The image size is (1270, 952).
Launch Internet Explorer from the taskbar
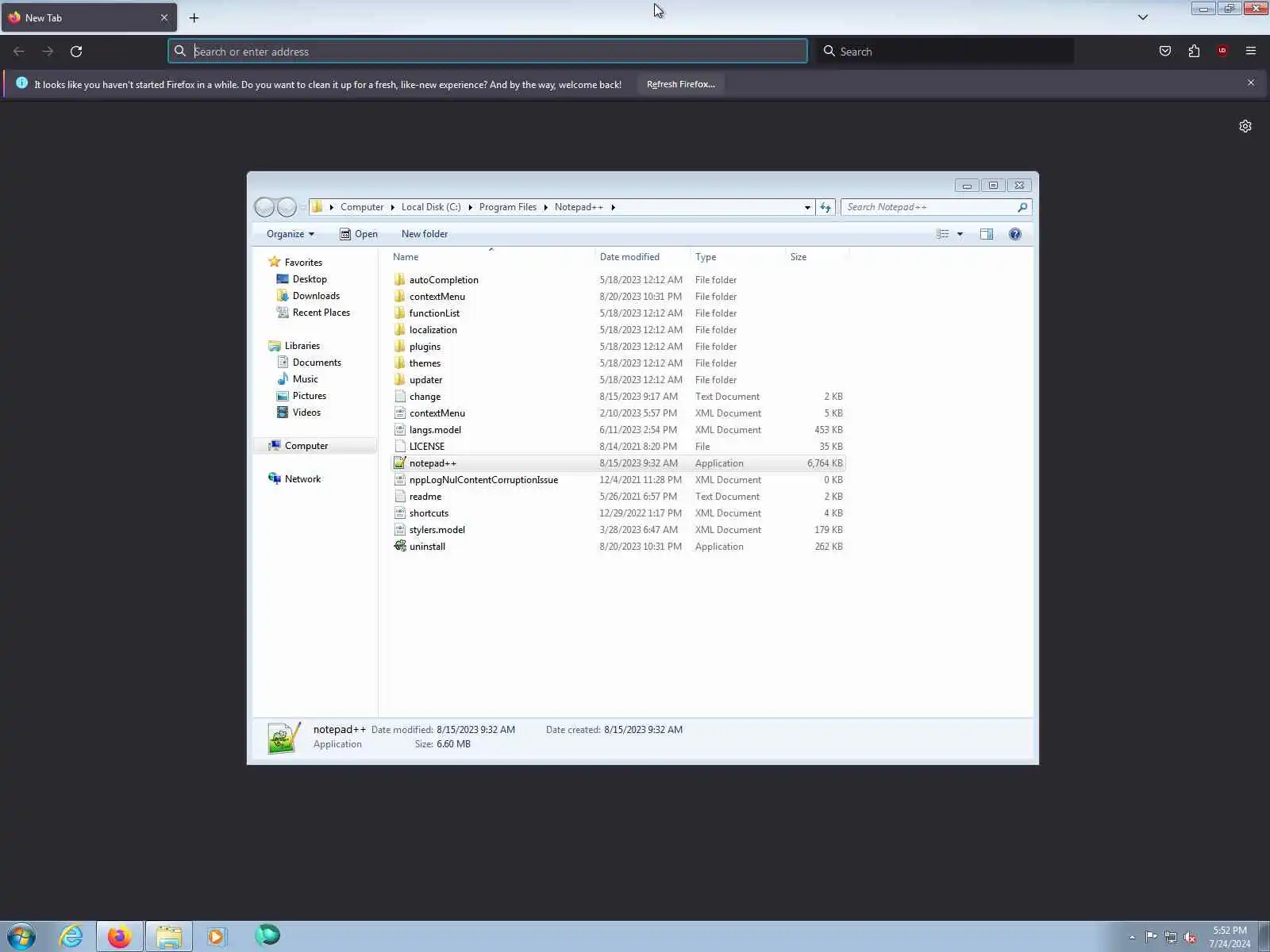pyautogui.click(x=71, y=936)
